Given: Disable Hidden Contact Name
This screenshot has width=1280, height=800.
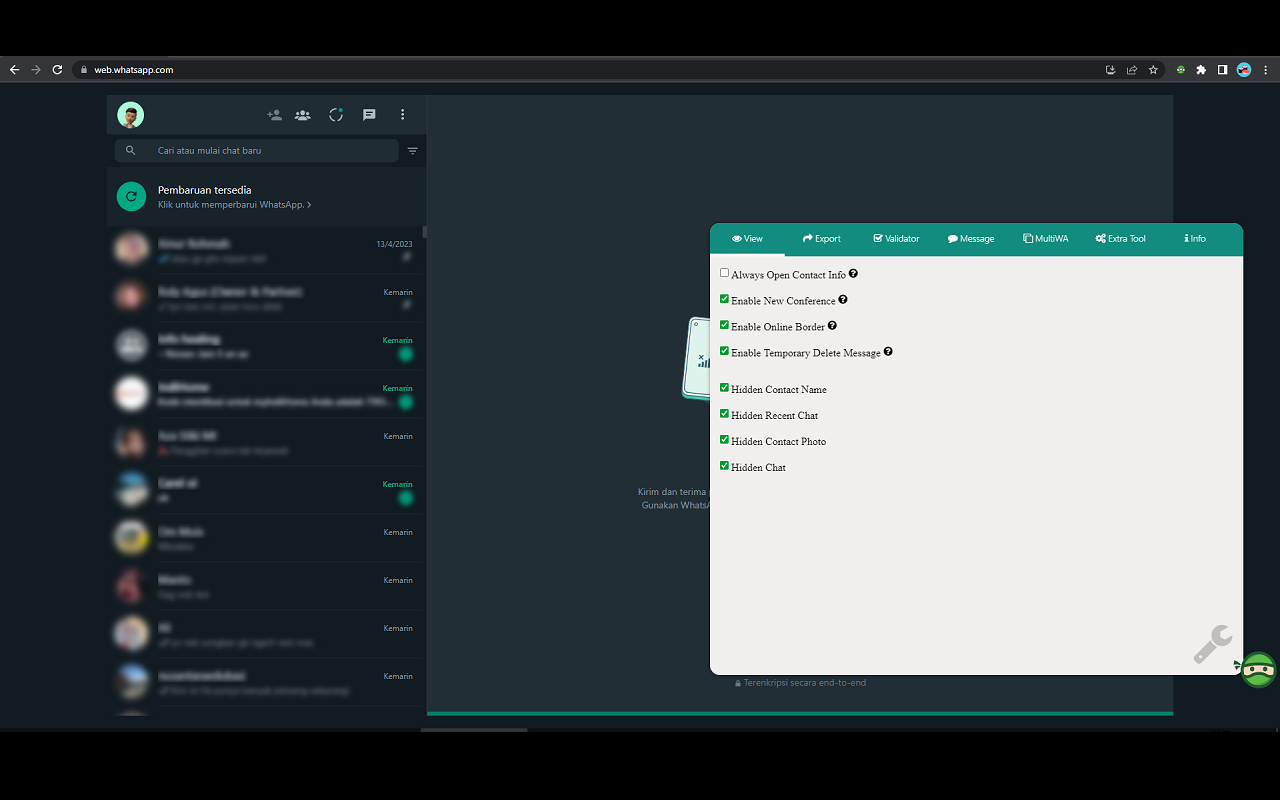Looking at the screenshot, I should (x=724, y=387).
